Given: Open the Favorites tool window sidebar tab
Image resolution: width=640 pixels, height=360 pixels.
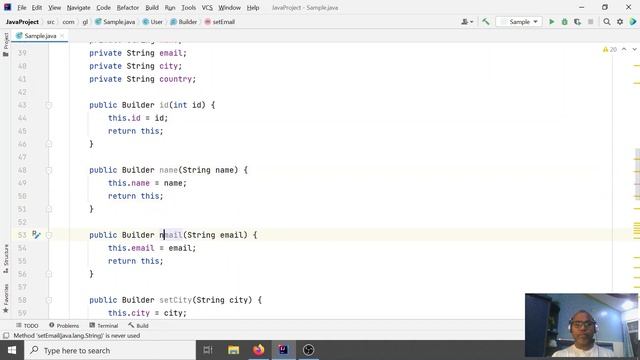Looking at the screenshot, I should click(x=6, y=298).
